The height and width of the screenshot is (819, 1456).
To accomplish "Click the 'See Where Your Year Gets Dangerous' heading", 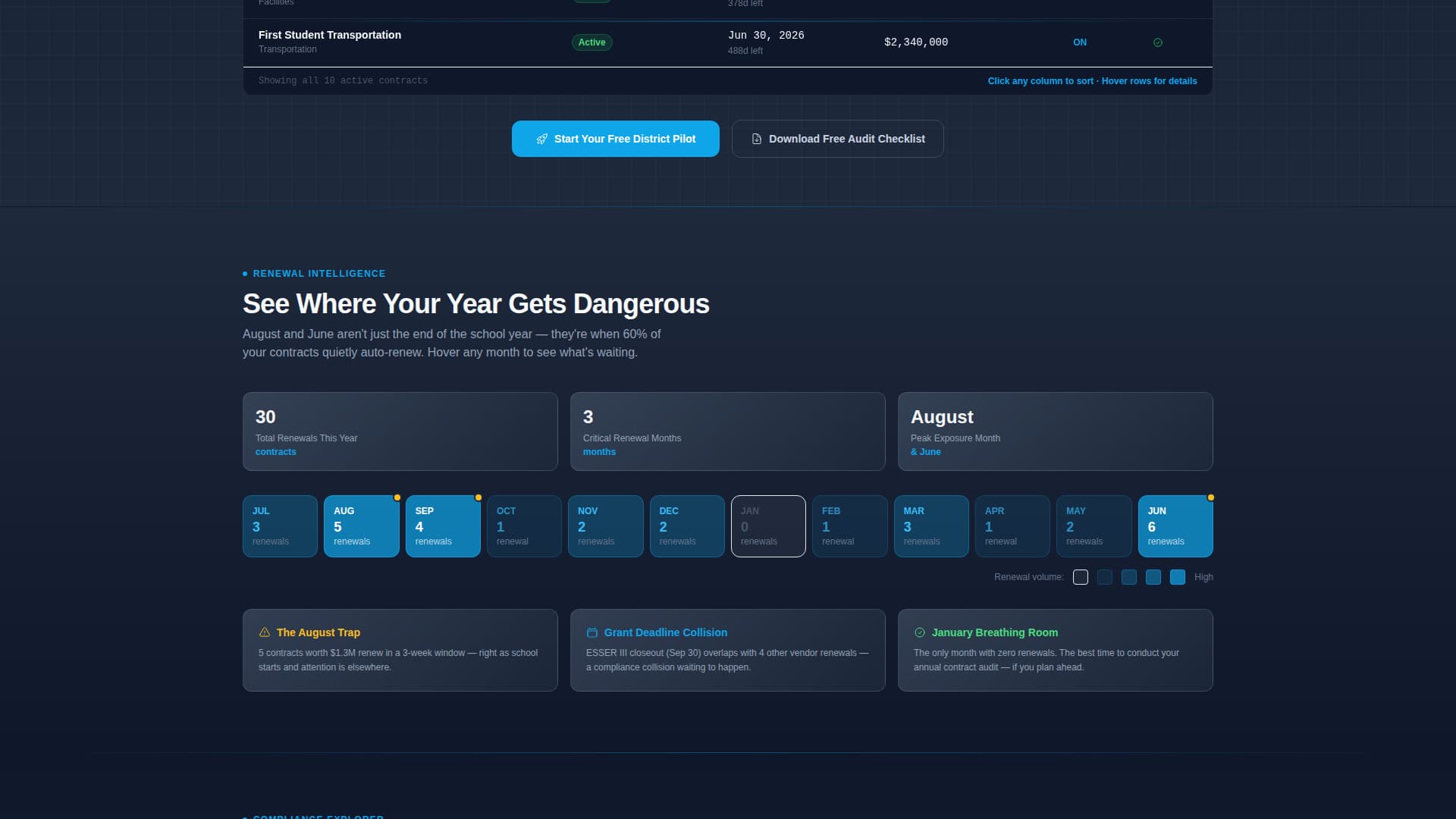I will click(x=476, y=304).
